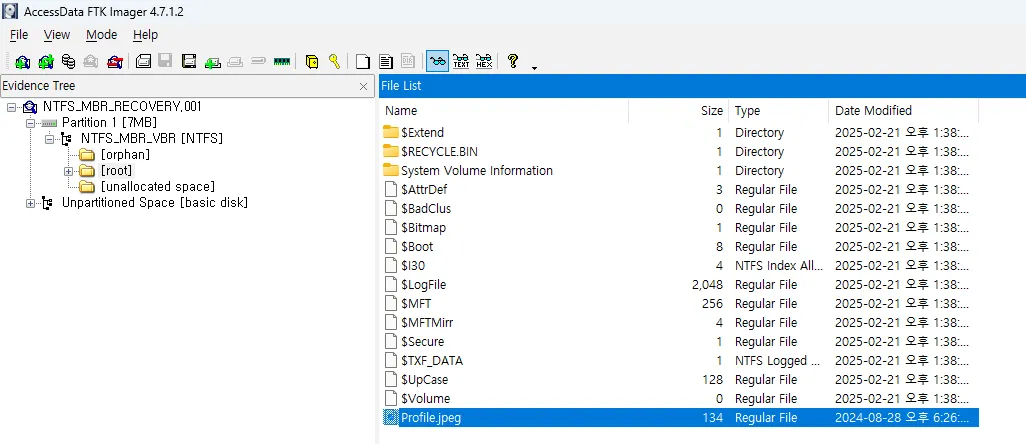Image resolution: width=1026 pixels, height=444 pixels.
Task: Click the grayed Export Disk Image floppy icon
Action: coord(166,61)
